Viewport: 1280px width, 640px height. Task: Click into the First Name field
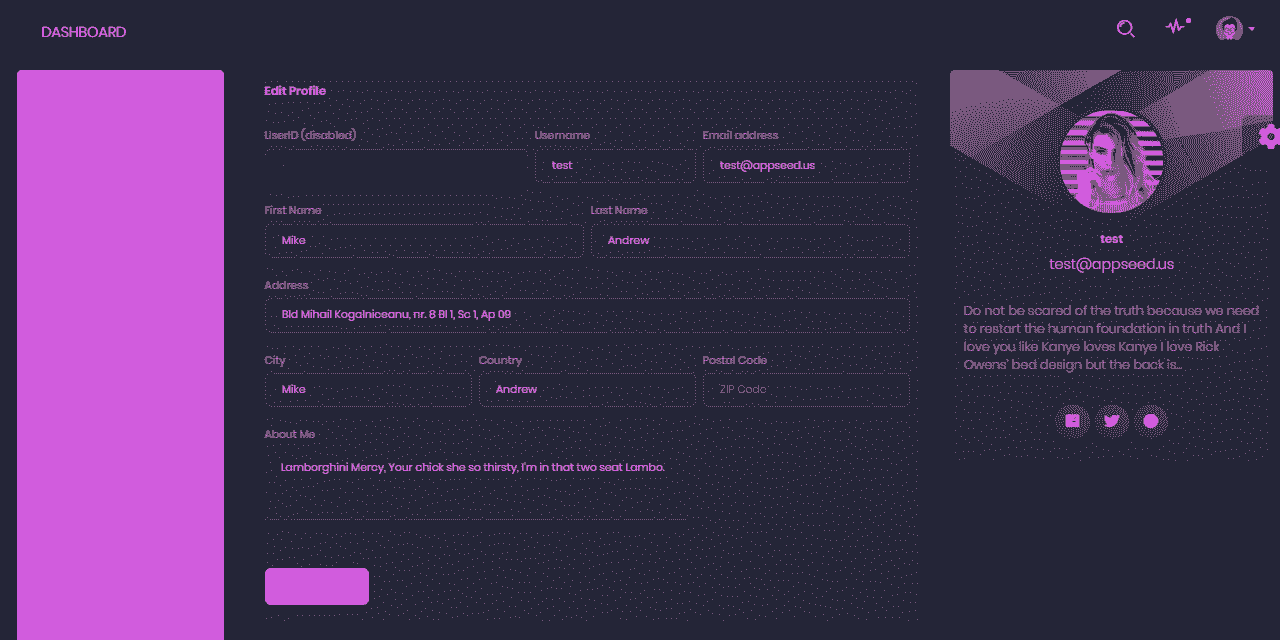(423, 241)
